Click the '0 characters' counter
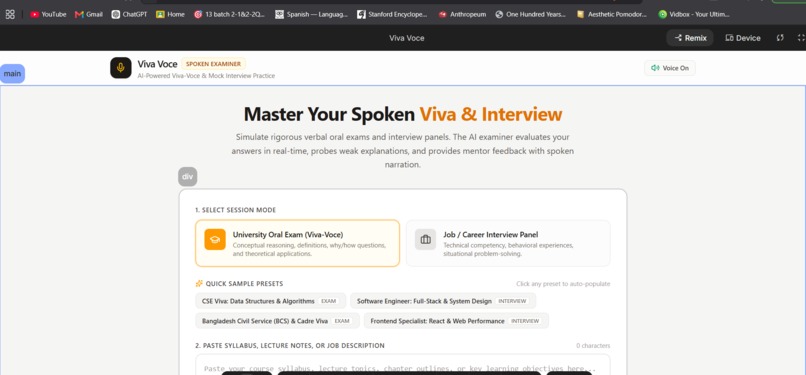The height and width of the screenshot is (375, 806). click(x=593, y=346)
